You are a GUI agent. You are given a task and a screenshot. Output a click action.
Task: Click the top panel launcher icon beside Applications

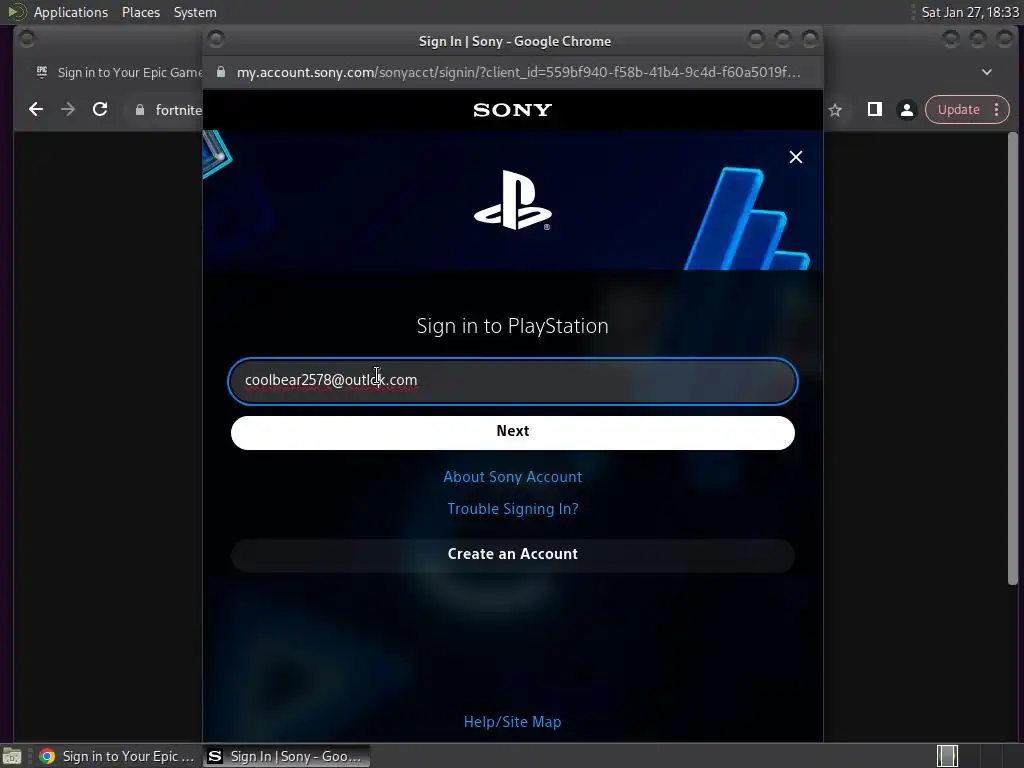point(16,12)
